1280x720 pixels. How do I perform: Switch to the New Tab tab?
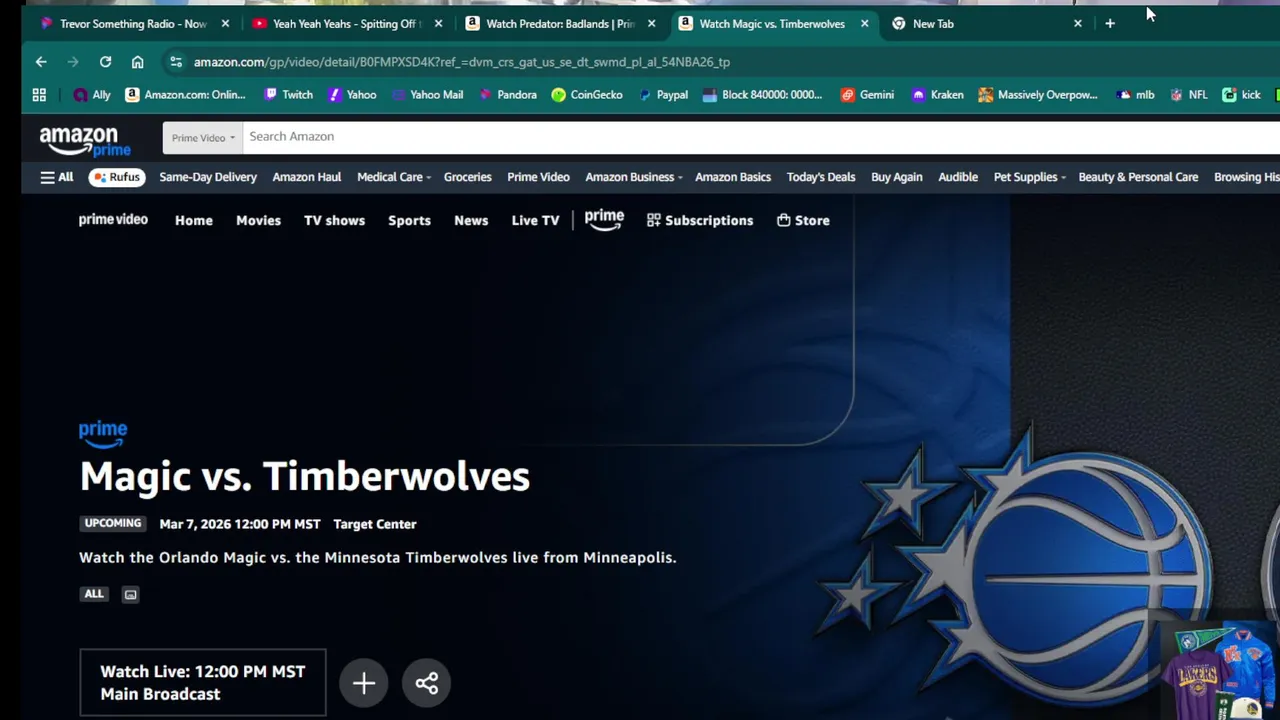(985, 23)
